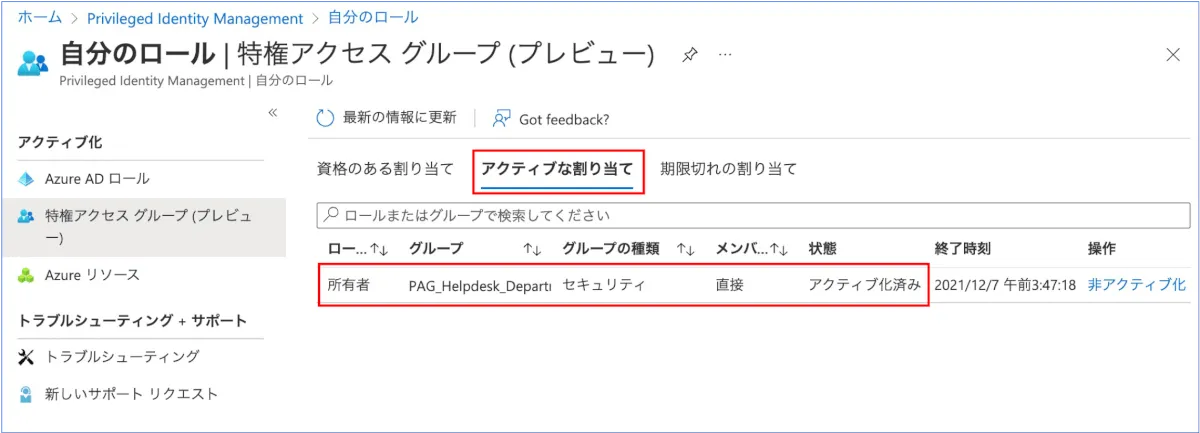Click the search magnifier icon

[331, 215]
